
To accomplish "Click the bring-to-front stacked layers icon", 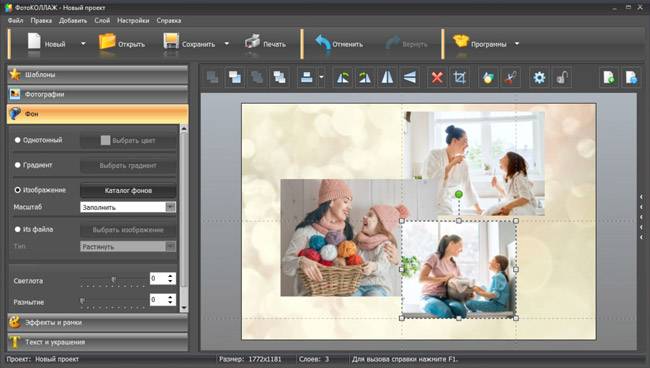I will click(279, 77).
